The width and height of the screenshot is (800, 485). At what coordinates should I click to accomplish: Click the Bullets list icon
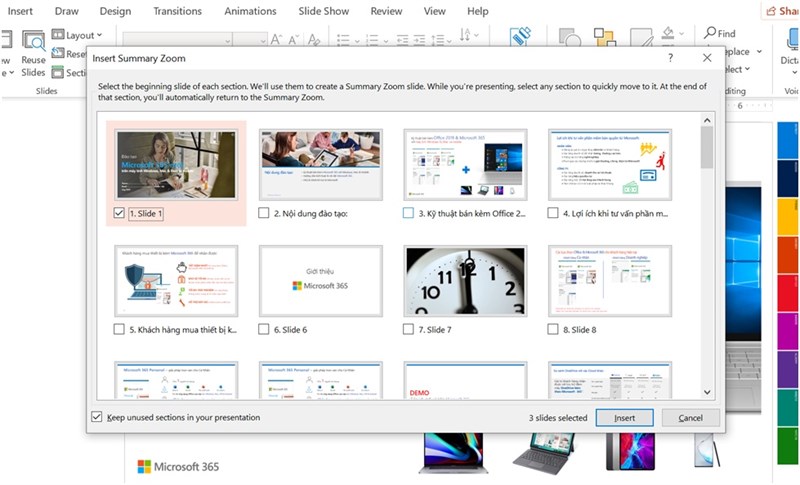[343, 40]
